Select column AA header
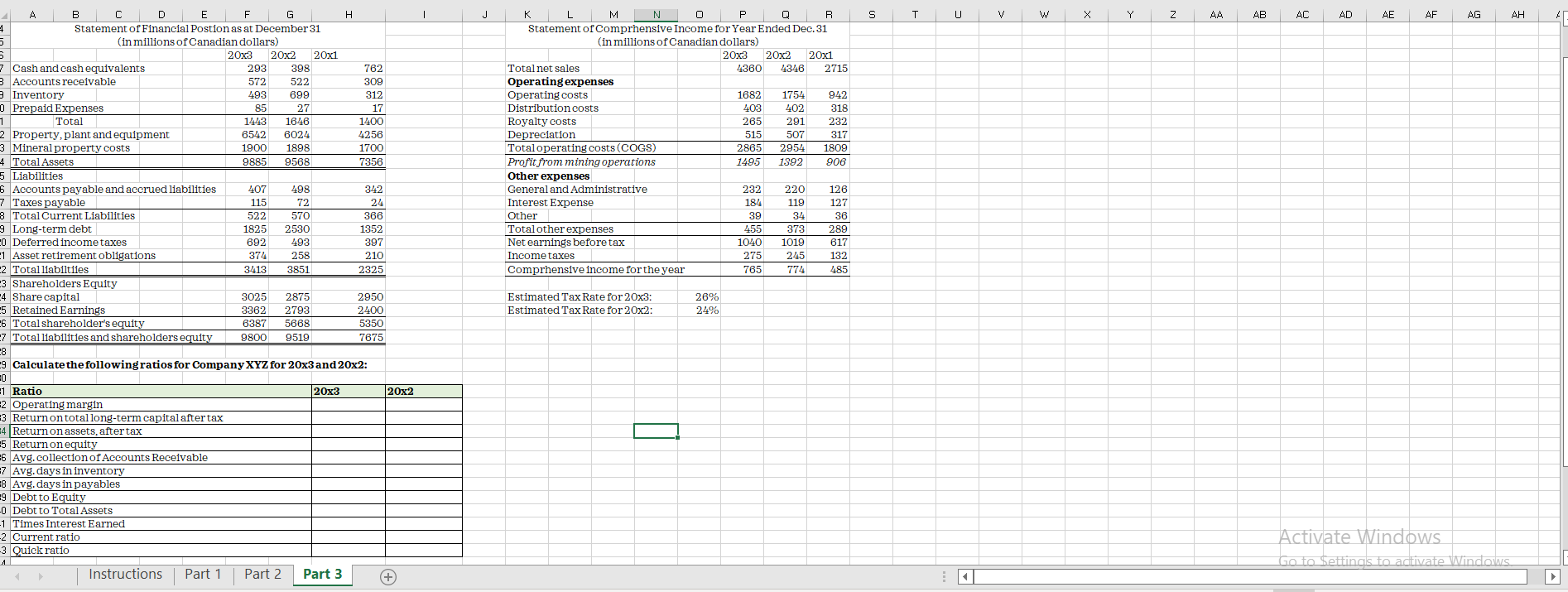Viewport: 1568px width, 592px height. (1216, 14)
